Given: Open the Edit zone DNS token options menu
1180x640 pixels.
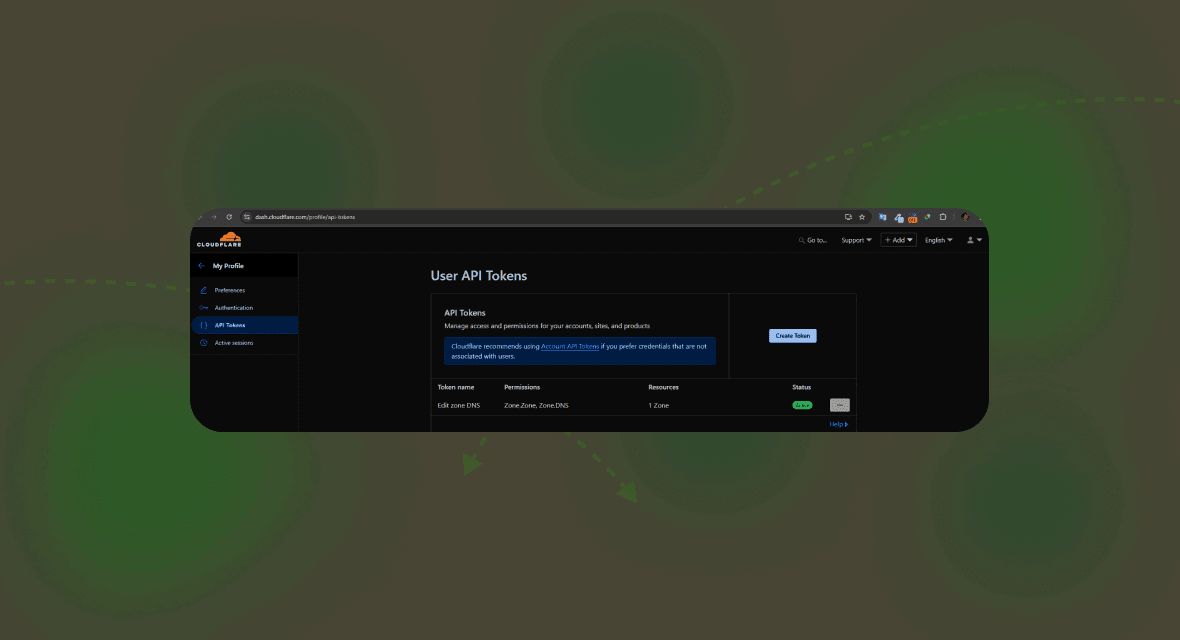Looking at the screenshot, I should pos(840,405).
